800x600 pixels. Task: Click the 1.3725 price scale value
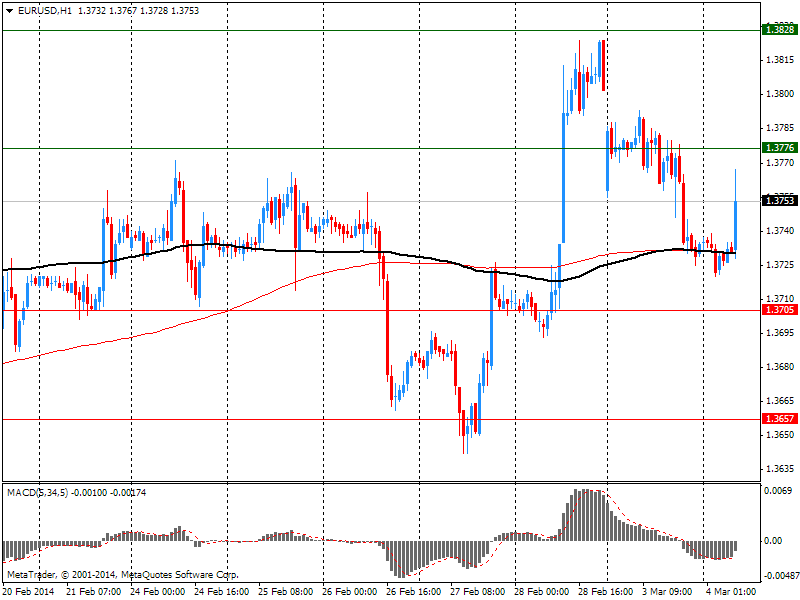pyautogui.click(x=780, y=265)
